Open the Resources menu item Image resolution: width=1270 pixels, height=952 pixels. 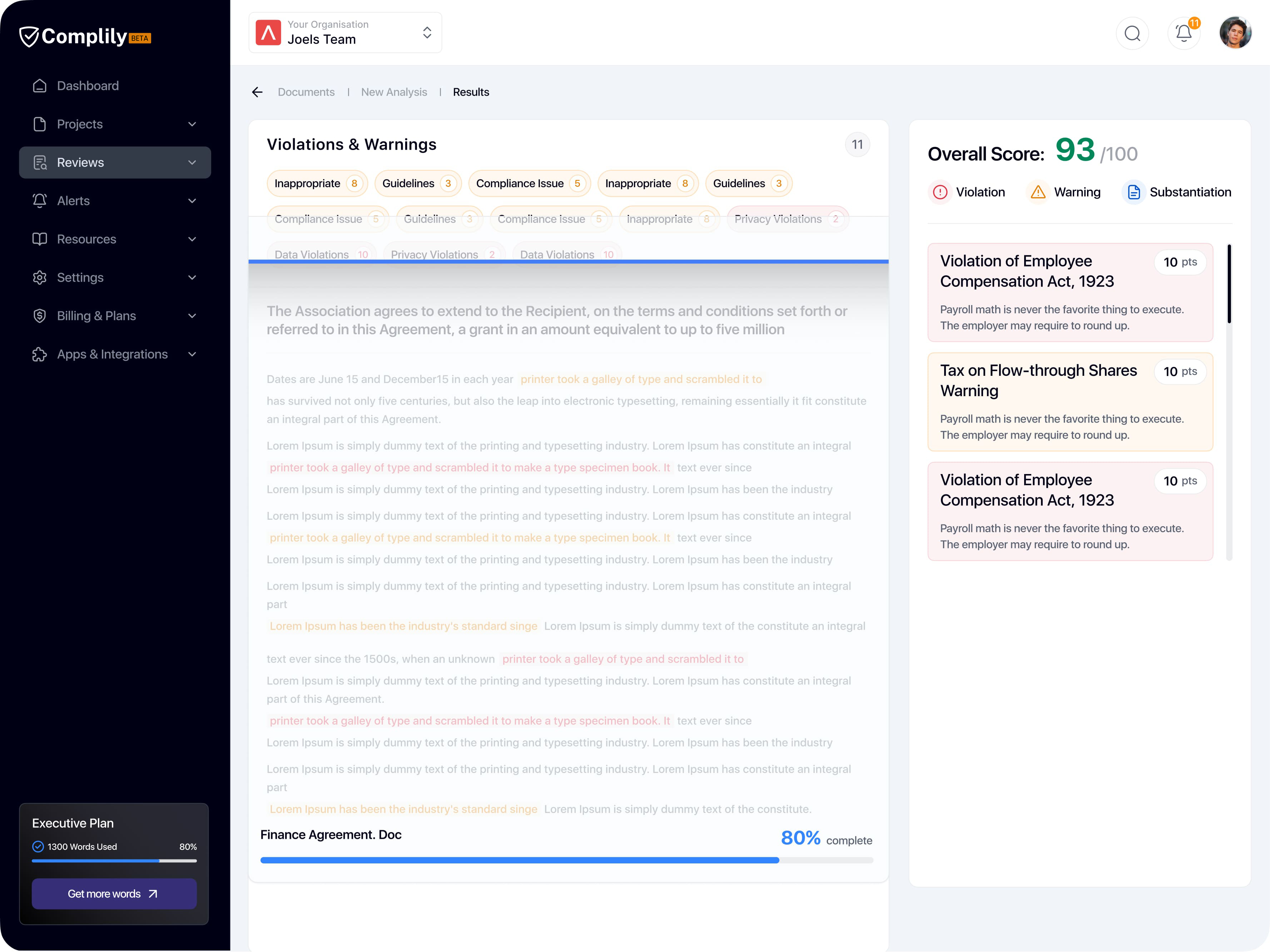point(115,239)
